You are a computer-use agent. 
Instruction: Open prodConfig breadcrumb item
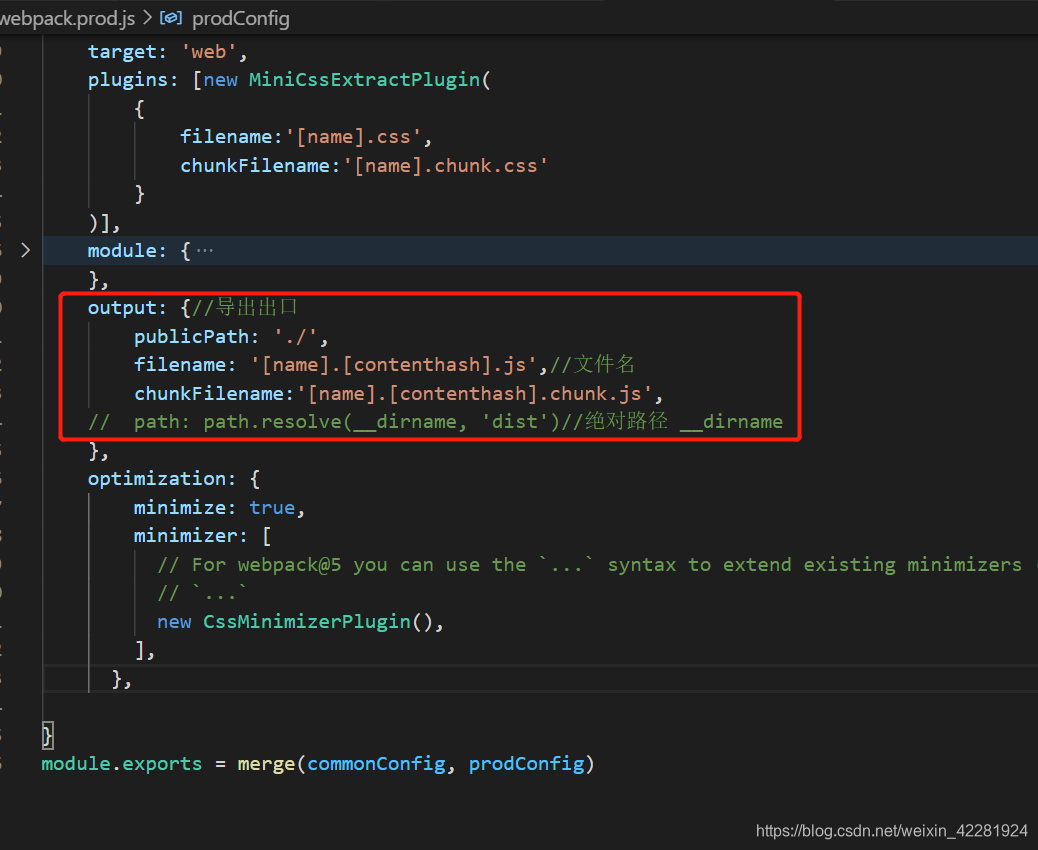(x=240, y=19)
